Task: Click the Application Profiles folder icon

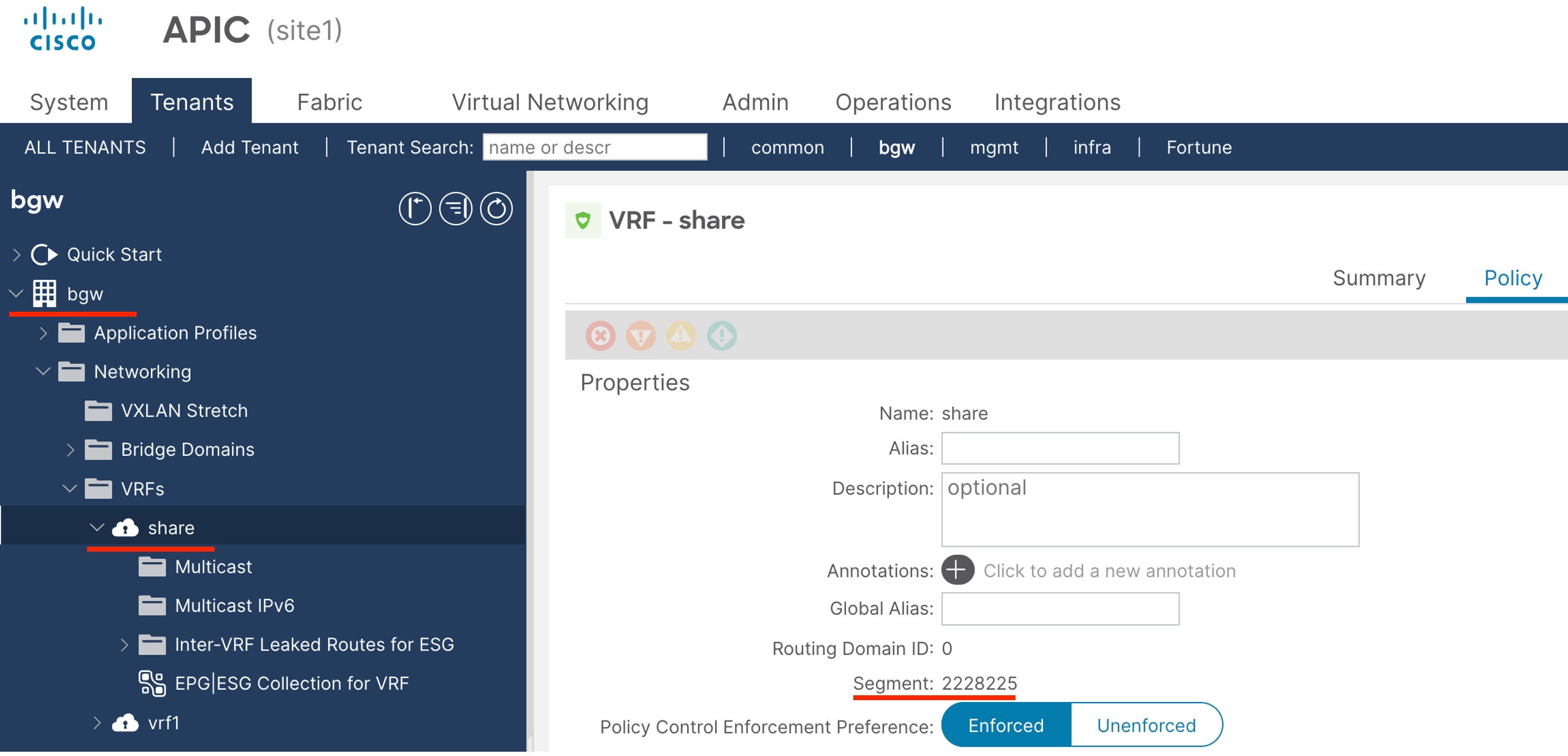Action: (72, 333)
